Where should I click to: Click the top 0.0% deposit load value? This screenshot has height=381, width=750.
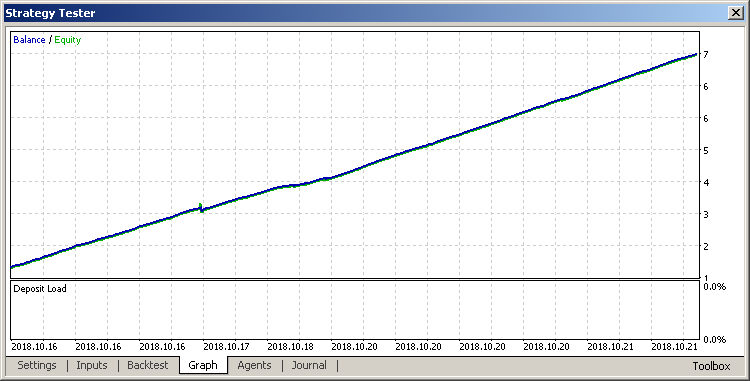point(715,287)
